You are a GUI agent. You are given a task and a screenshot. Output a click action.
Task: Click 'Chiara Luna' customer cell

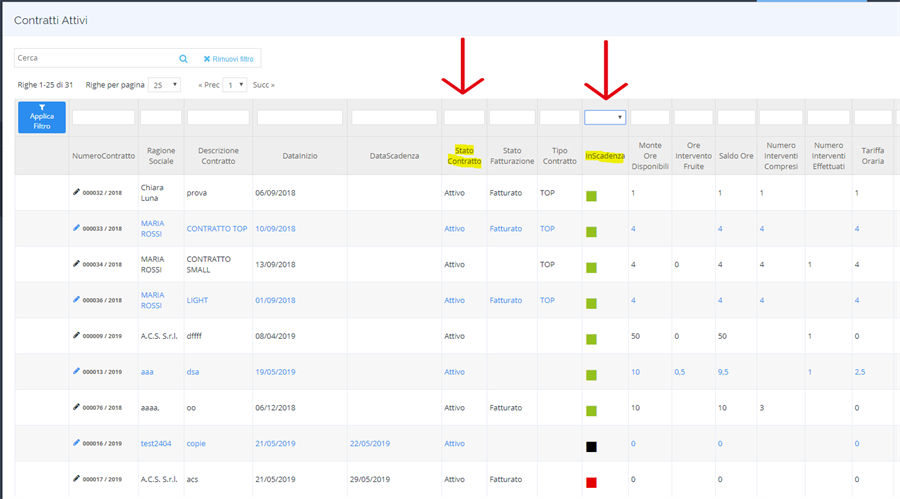tap(152, 192)
